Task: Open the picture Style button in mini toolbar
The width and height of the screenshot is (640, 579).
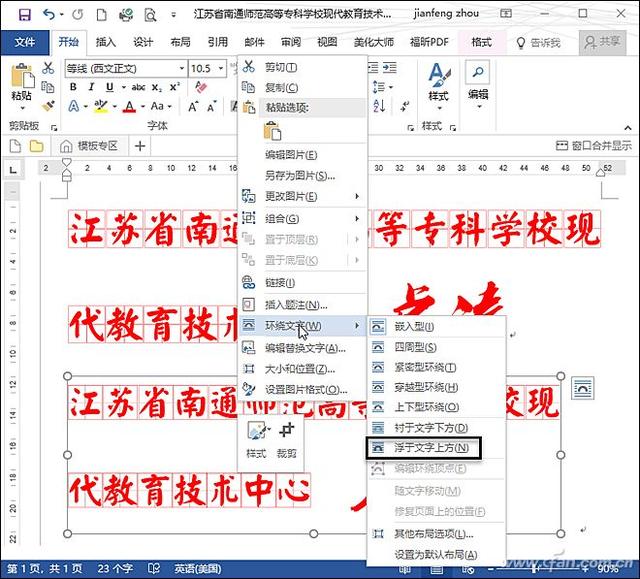Action: pos(257,440)
